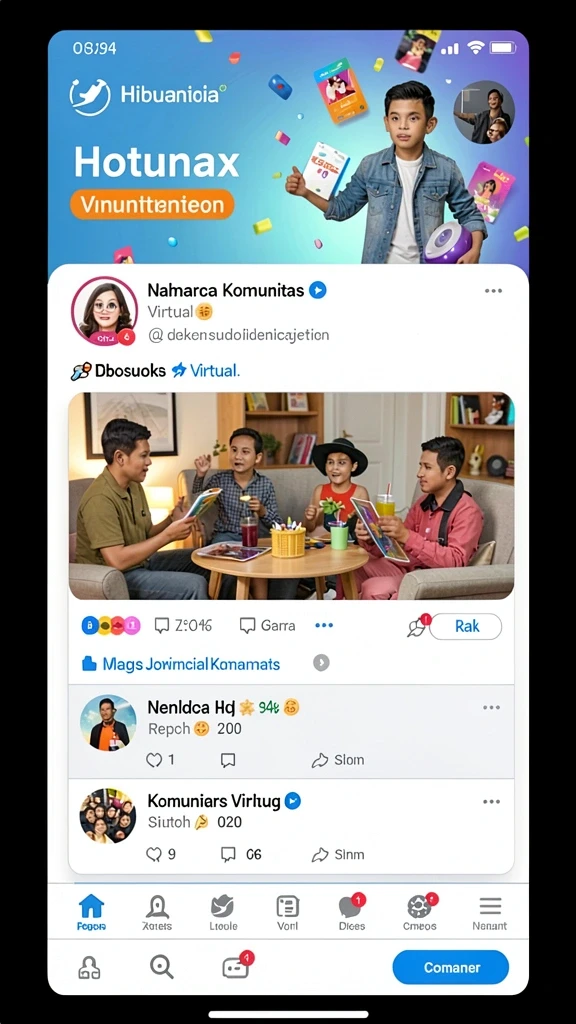The height and width of the screenshot is (1024, 576).
Task: Open three-dot menu on Komuniars Virtuug comment
Action: (x=491, y=801)
